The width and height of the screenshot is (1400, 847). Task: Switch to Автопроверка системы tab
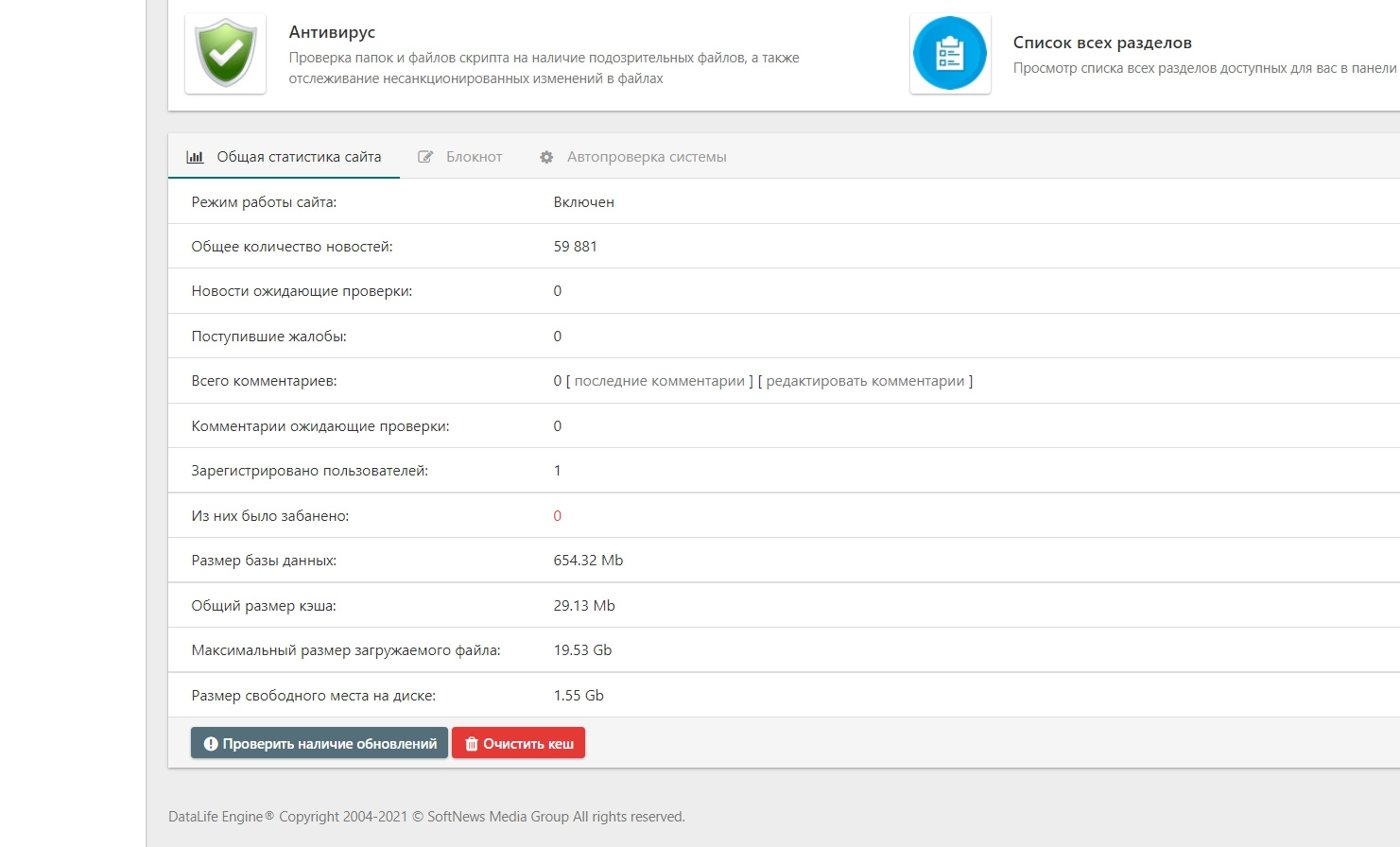click(647, 157)
